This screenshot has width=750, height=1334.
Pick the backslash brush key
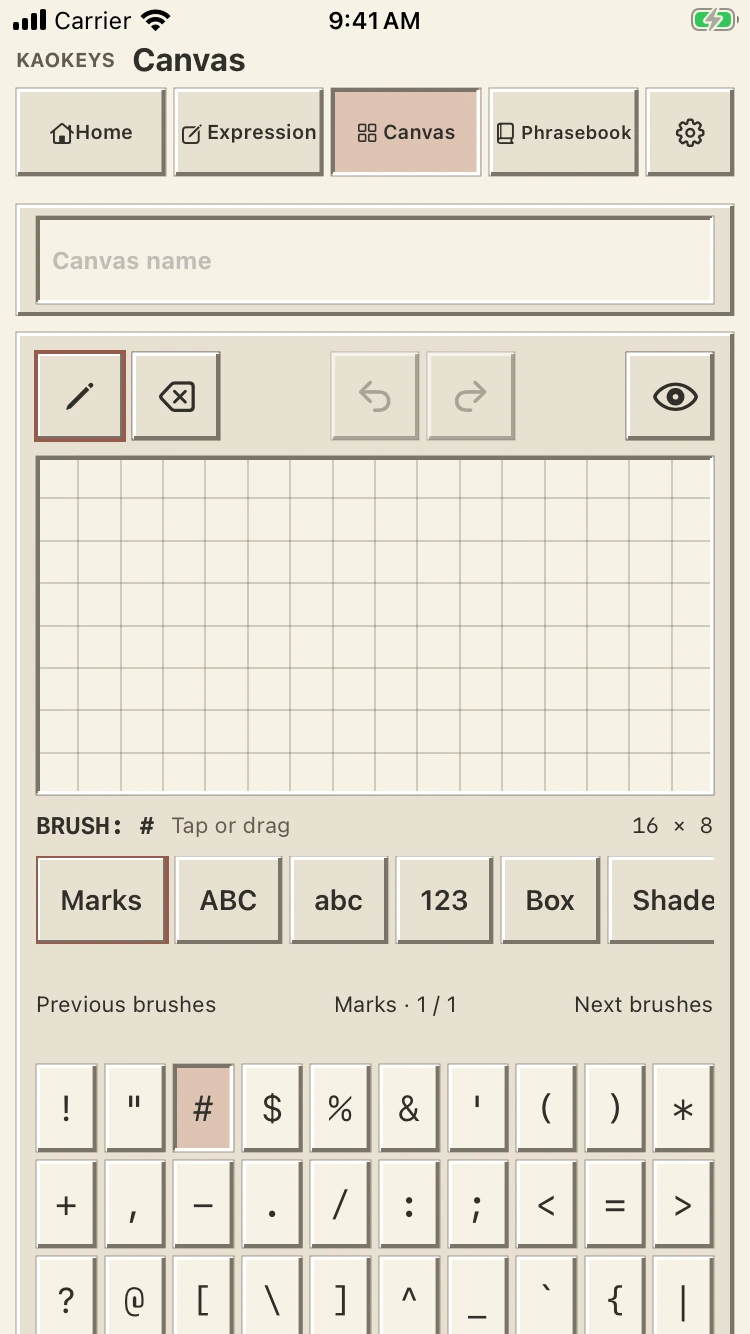coord(272,1296)
